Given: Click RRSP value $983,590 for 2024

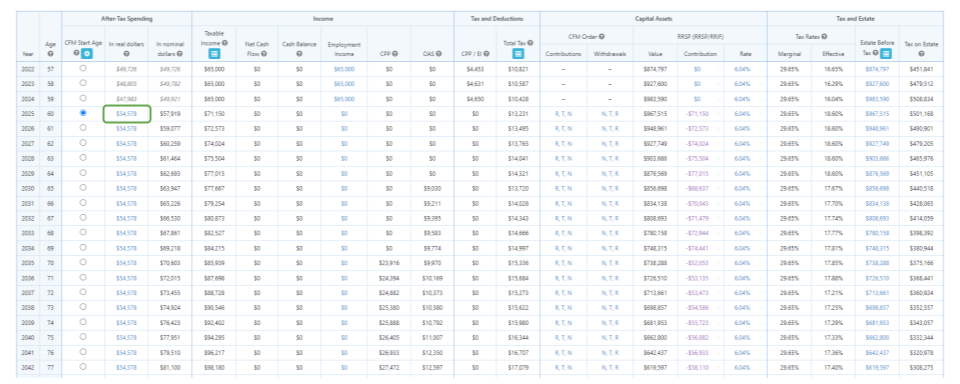Looking at the screenshot, I should 655,99.
